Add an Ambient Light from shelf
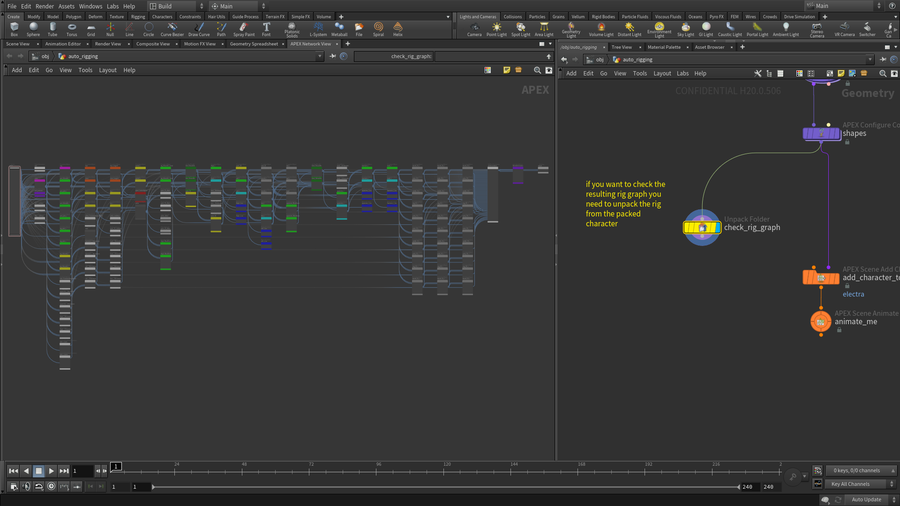Viewport: 900px width, 506px height. coord(786,30)
